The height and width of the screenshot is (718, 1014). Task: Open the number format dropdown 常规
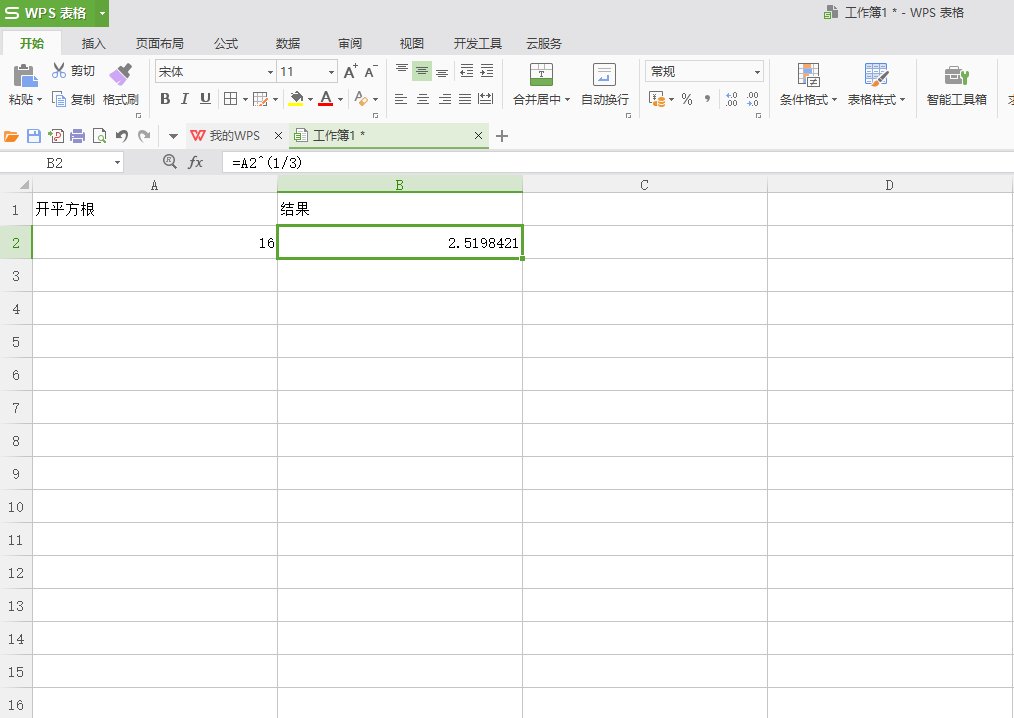757,72
